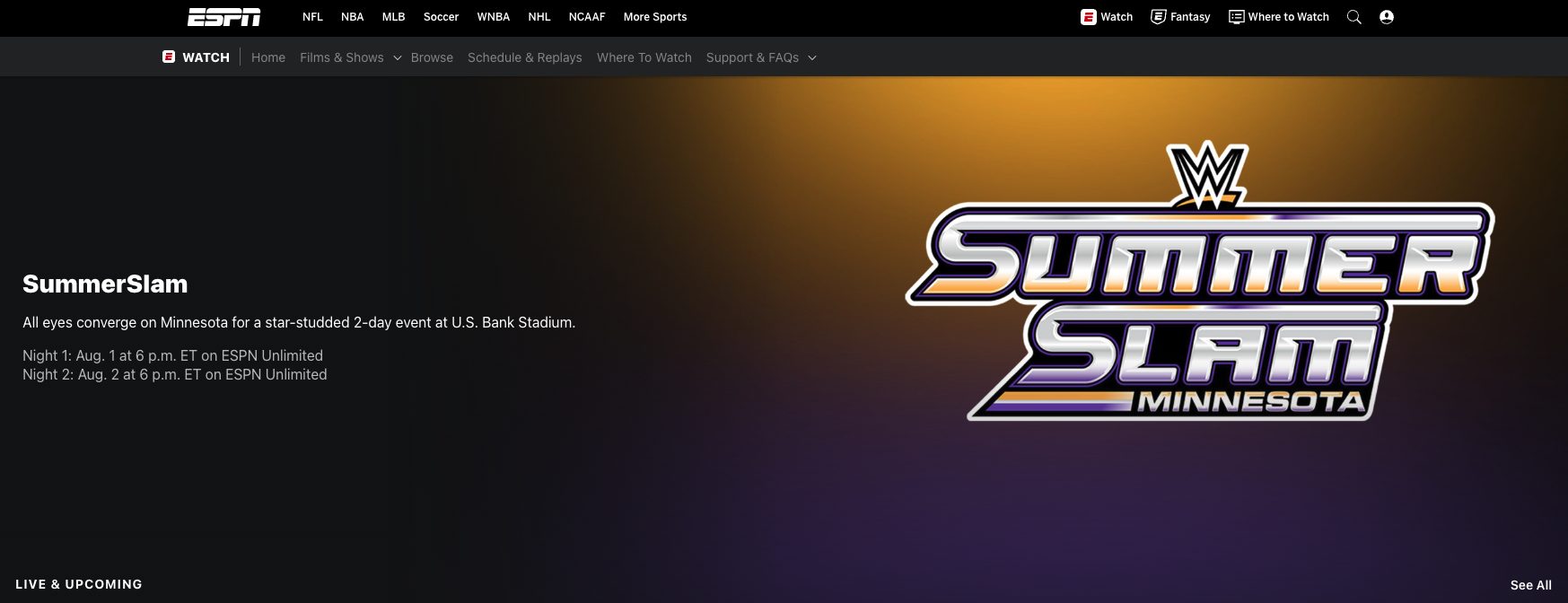Open Where to Watch in top bar
Screen dimensions: 1568x603
tap(1278, 17)
